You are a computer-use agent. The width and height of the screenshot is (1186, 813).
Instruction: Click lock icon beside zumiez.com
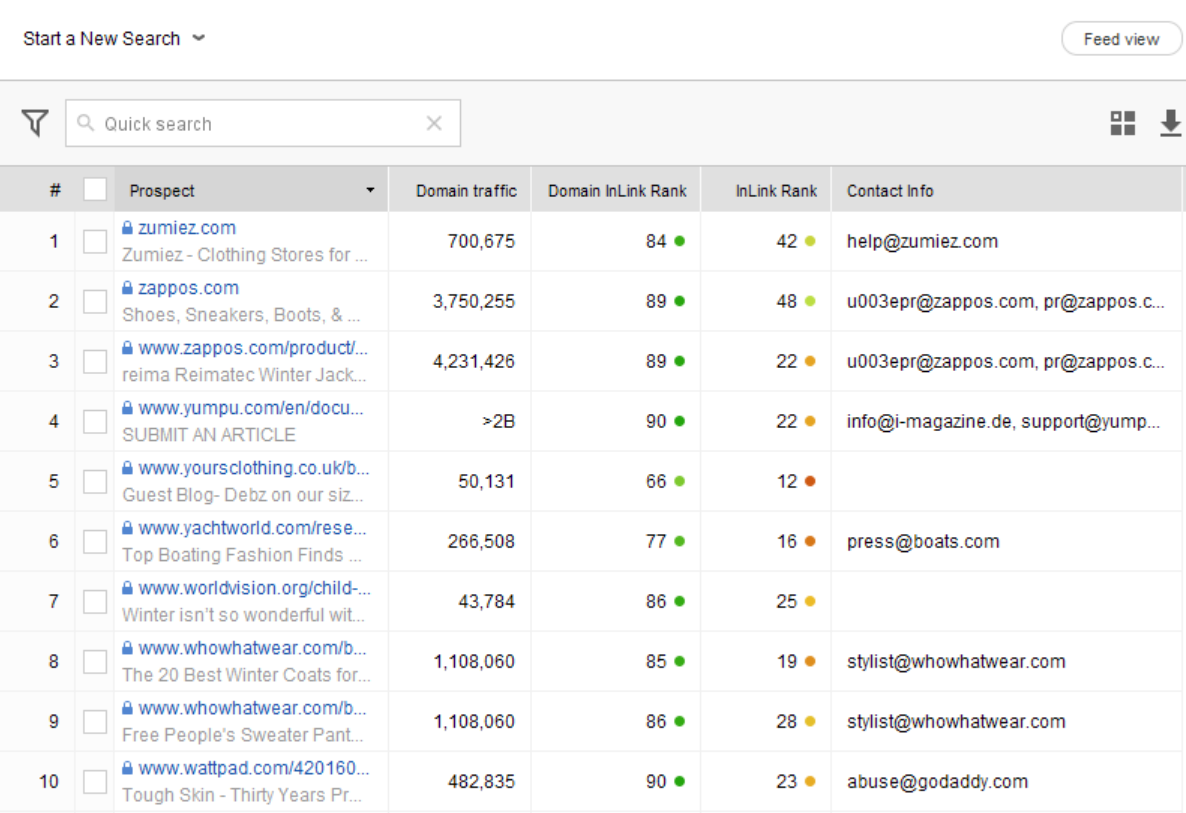(x=127, y=228)
